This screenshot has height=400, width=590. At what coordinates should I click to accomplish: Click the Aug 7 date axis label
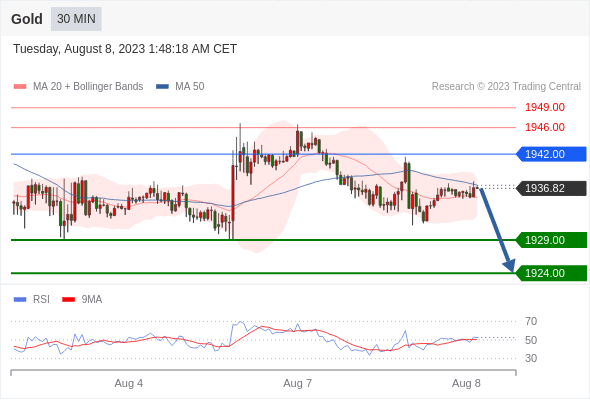tap(298, 383)
